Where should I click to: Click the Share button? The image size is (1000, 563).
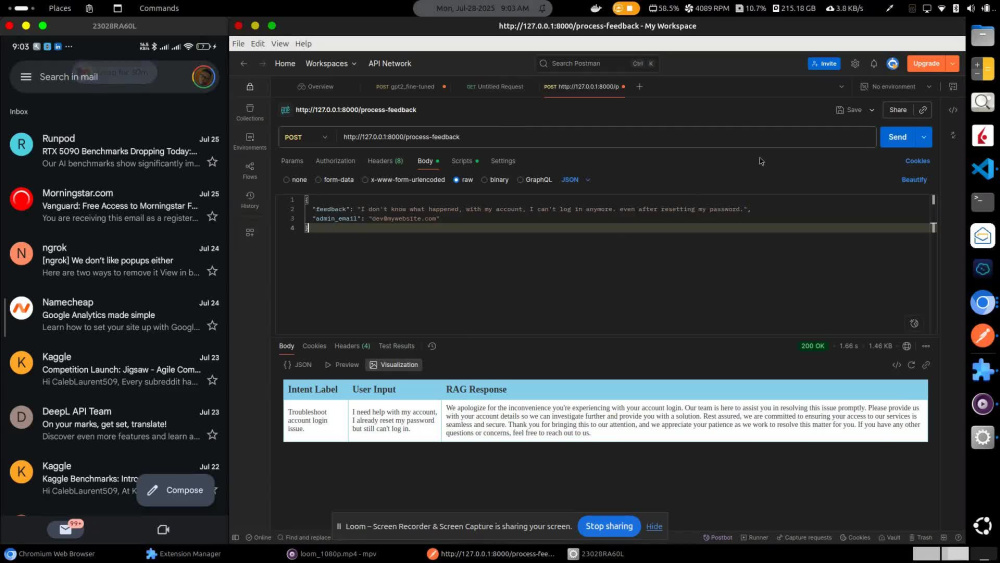point(898,110)
